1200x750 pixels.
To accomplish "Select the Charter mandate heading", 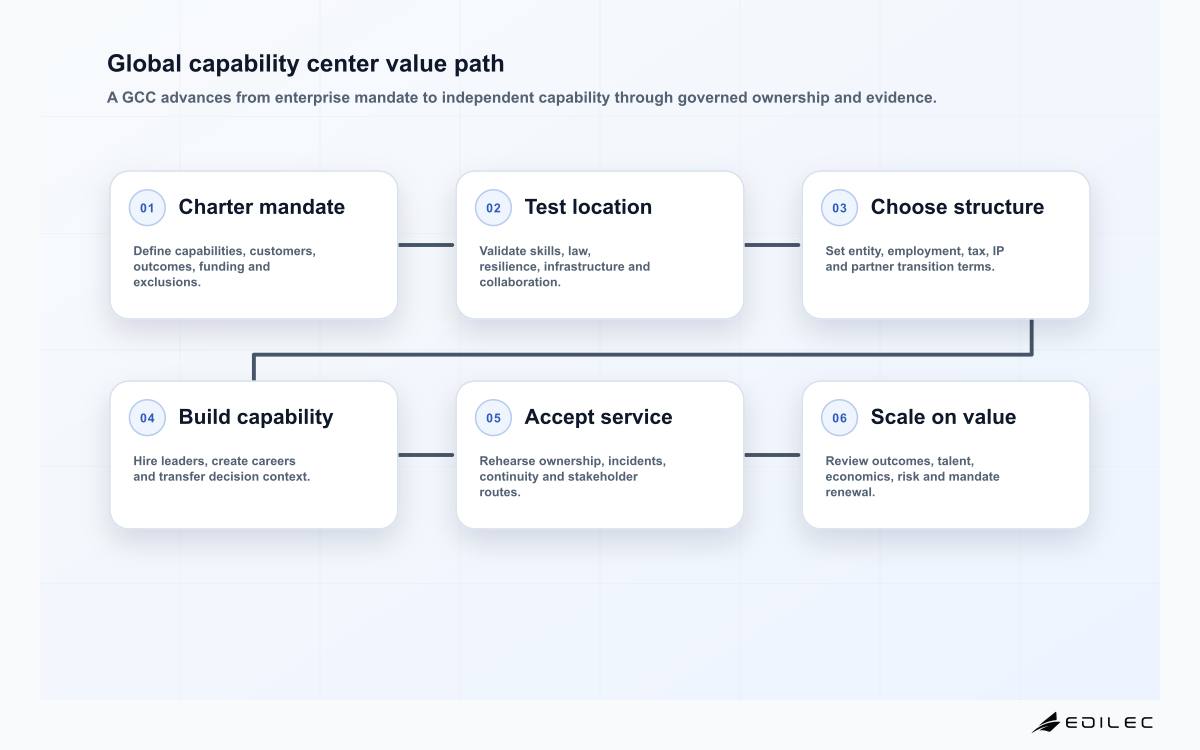I will 262,207.
